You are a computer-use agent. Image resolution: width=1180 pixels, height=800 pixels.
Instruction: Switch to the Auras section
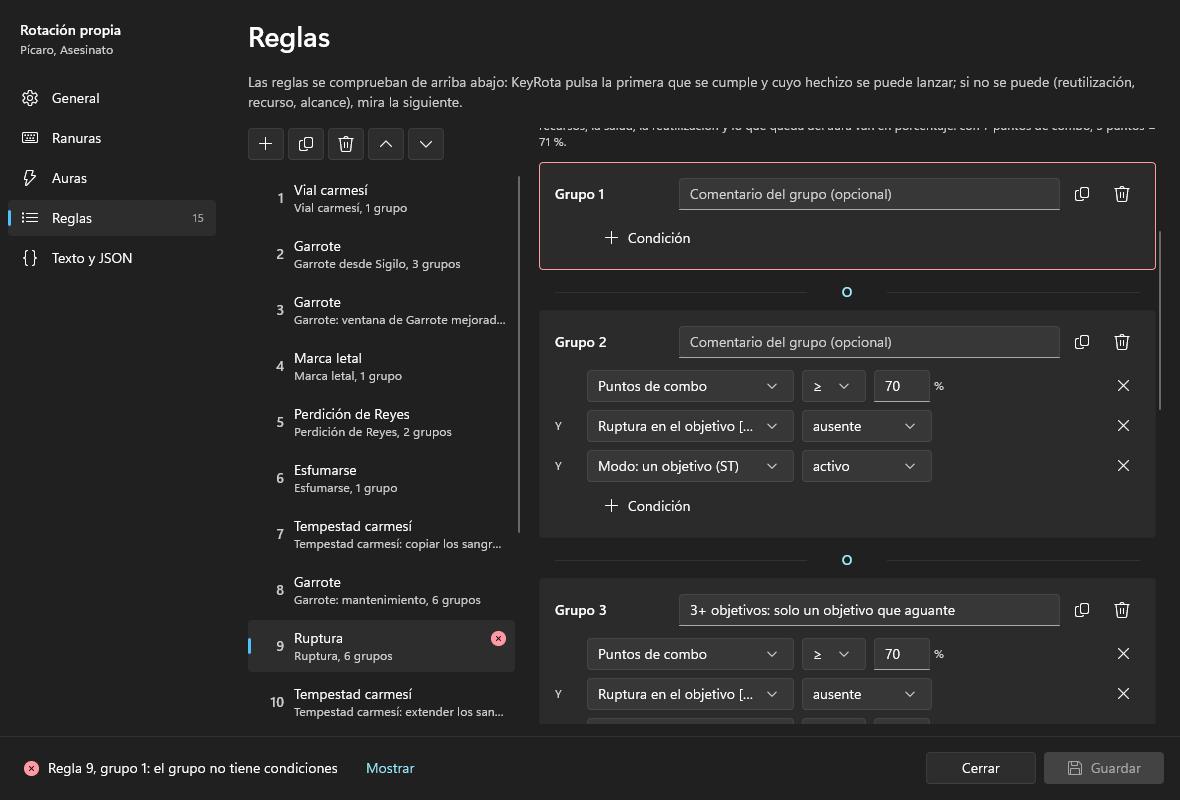pyautogui.click(x=112, y=178)
